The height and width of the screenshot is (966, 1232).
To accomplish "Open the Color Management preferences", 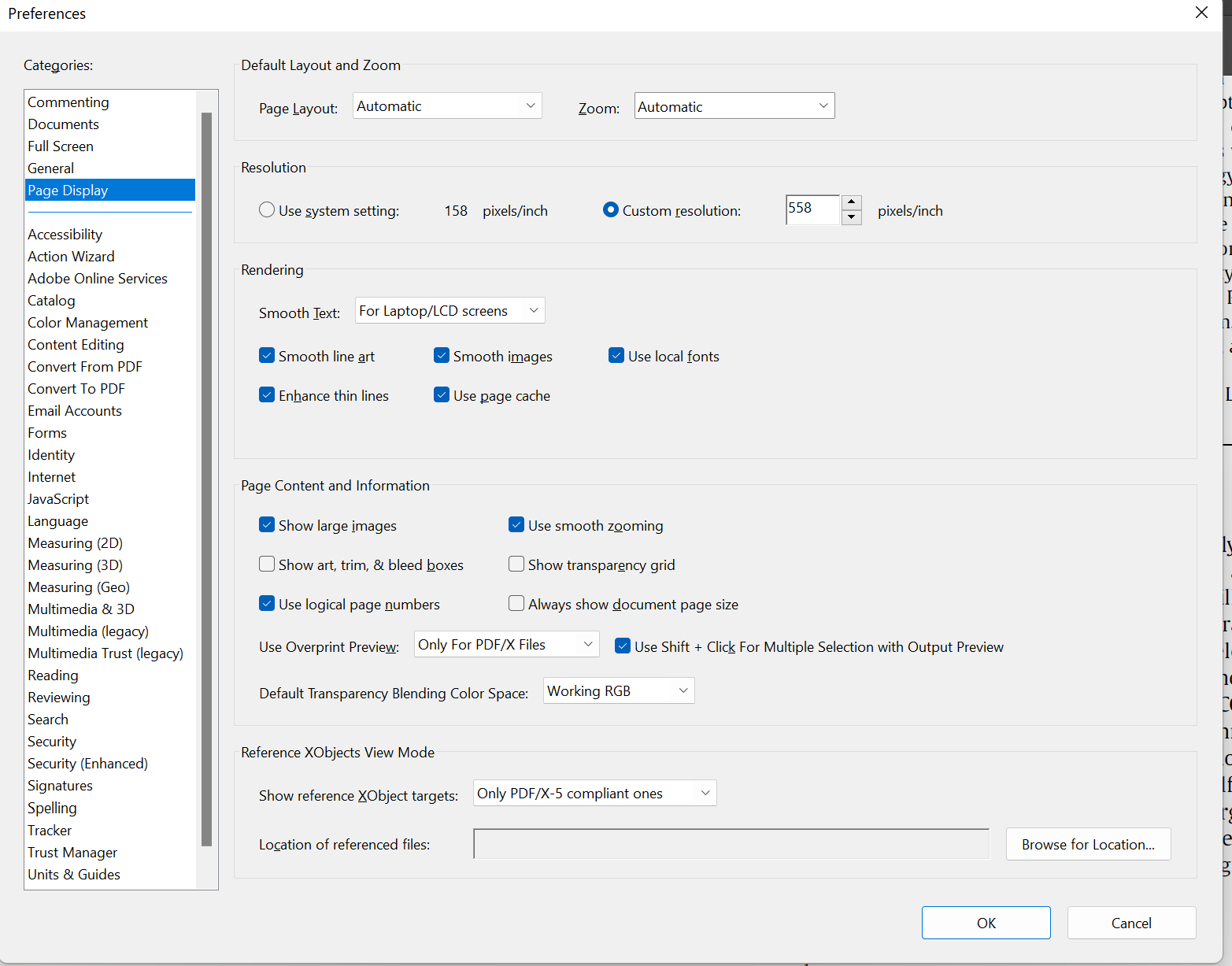I will 87,322.
